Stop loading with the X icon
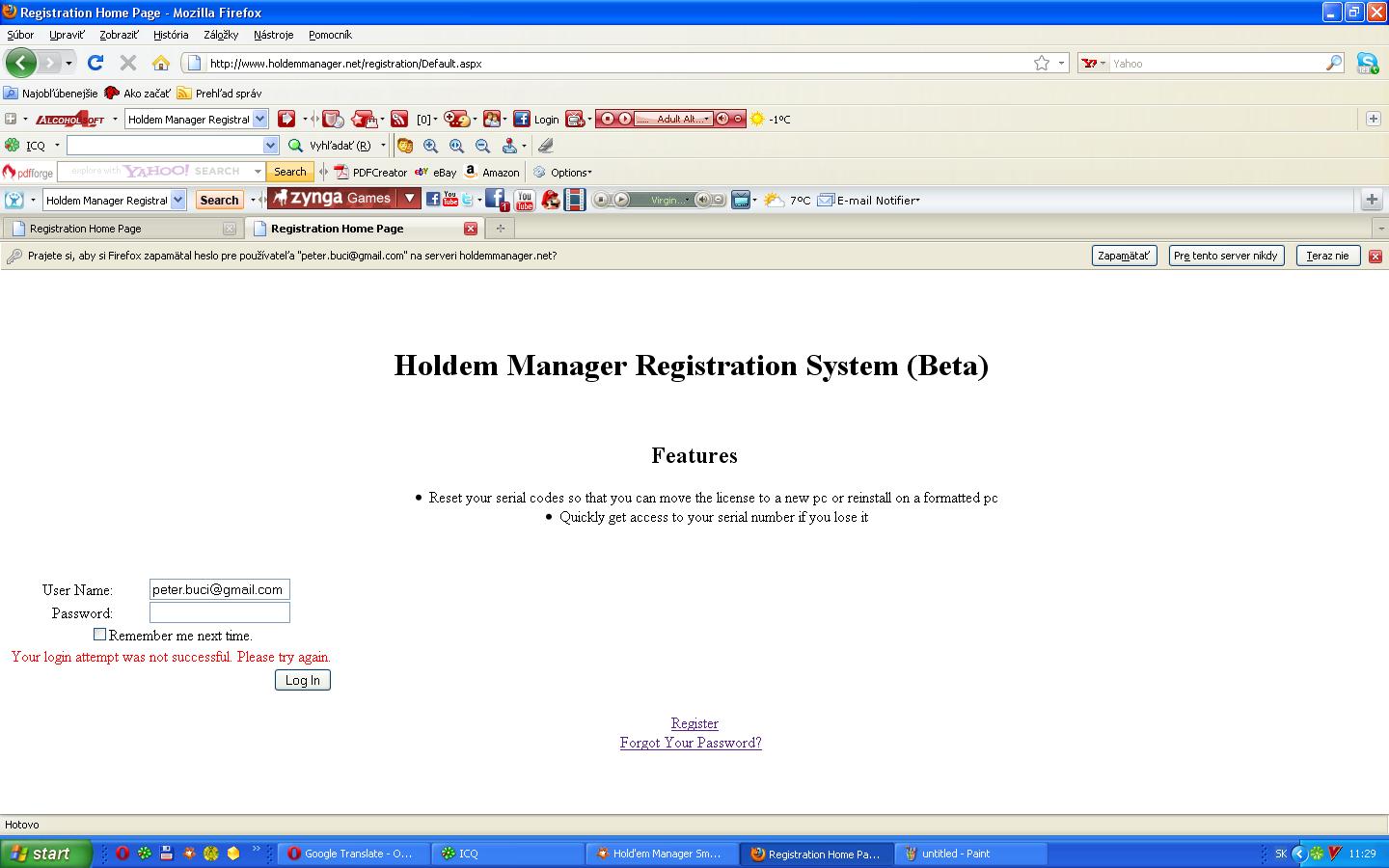The height and width of the screenshot is (868, 1389). coord(127,63)
